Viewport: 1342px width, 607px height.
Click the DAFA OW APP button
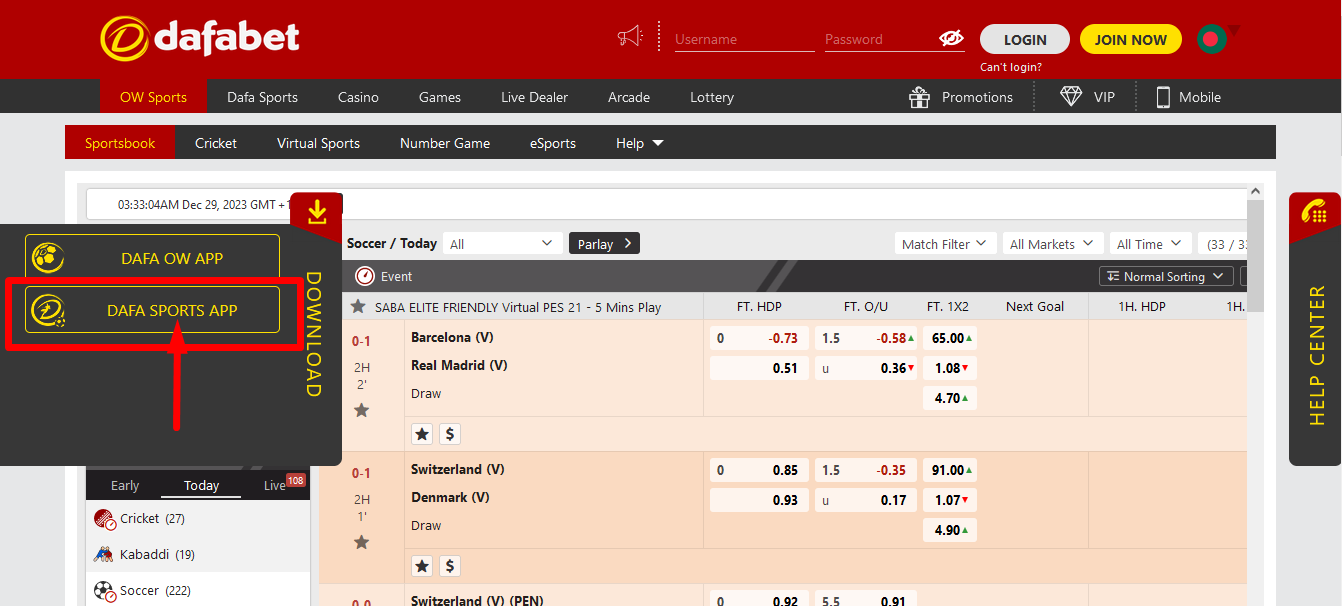(x=153, y=258)
